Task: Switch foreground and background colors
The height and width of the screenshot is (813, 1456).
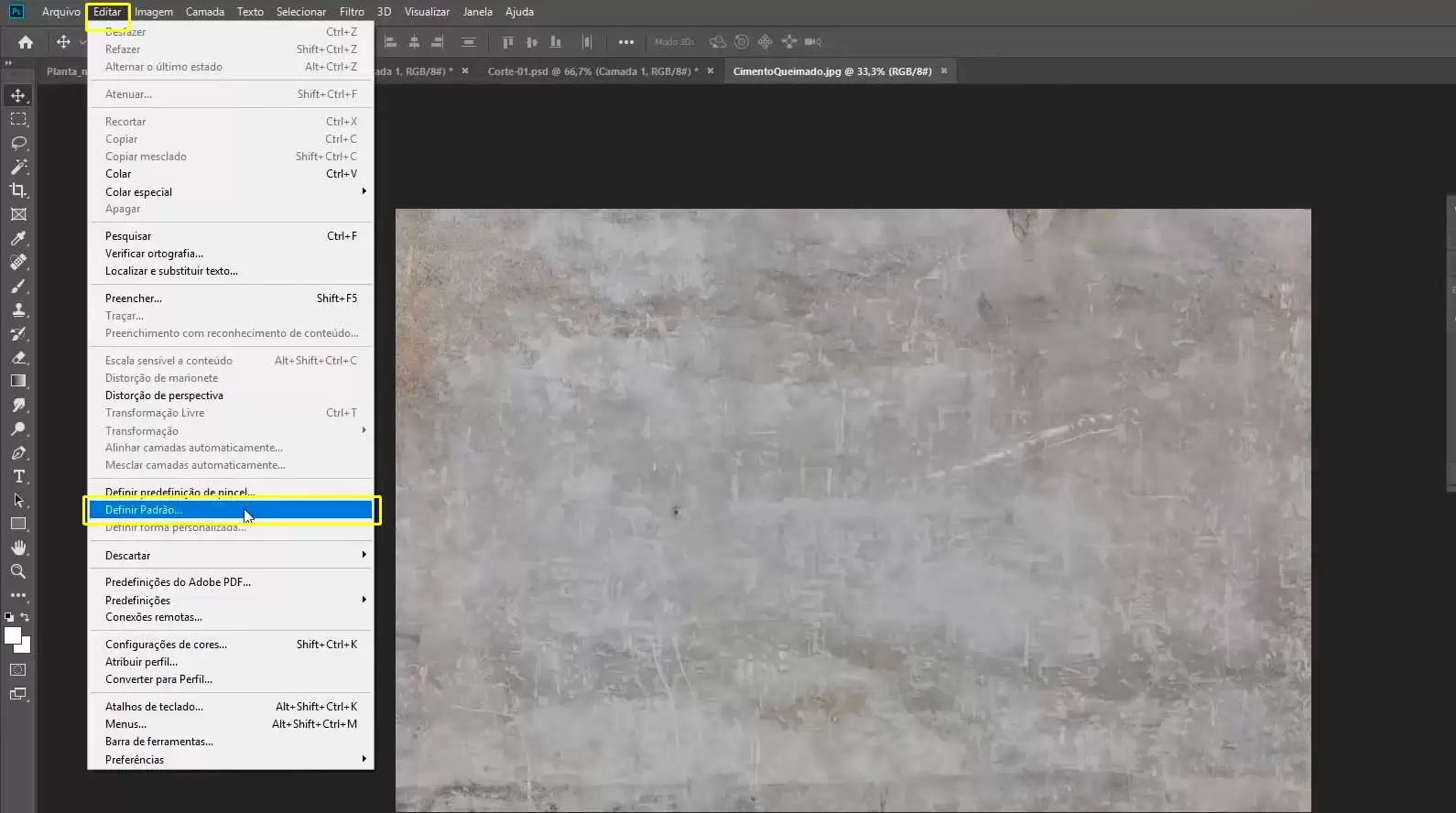Action: 26,617
